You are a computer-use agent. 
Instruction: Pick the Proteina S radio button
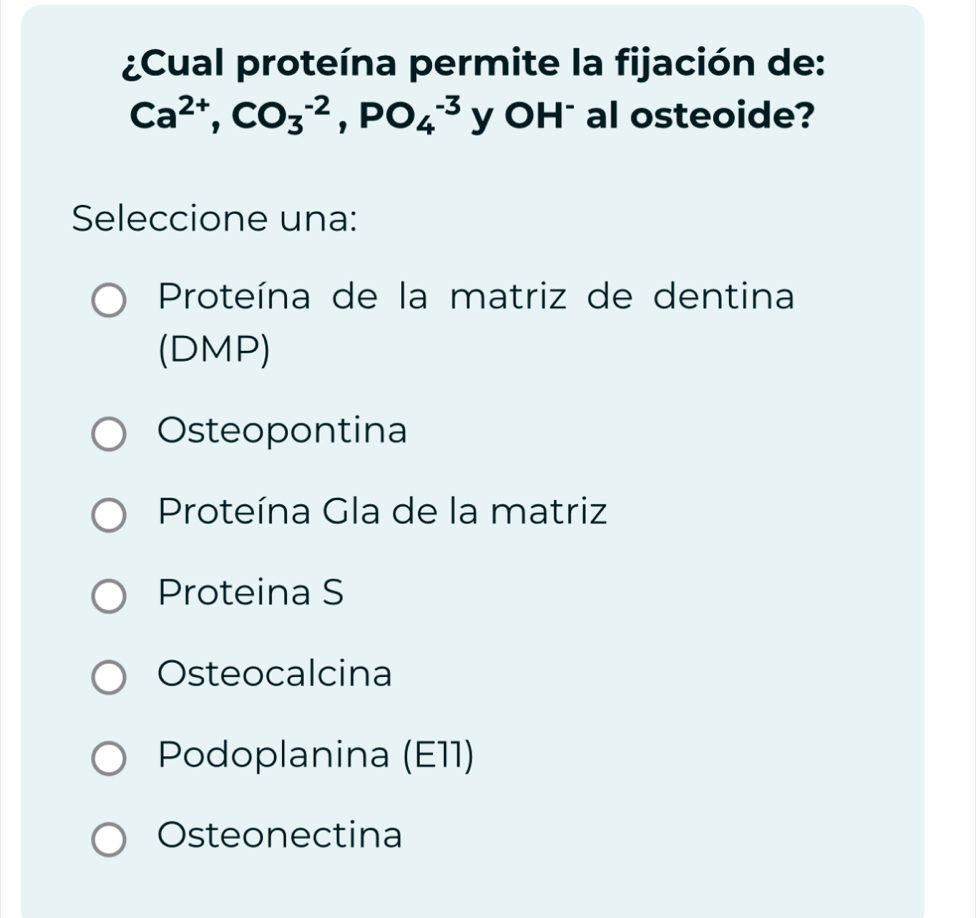coord(109,596)
